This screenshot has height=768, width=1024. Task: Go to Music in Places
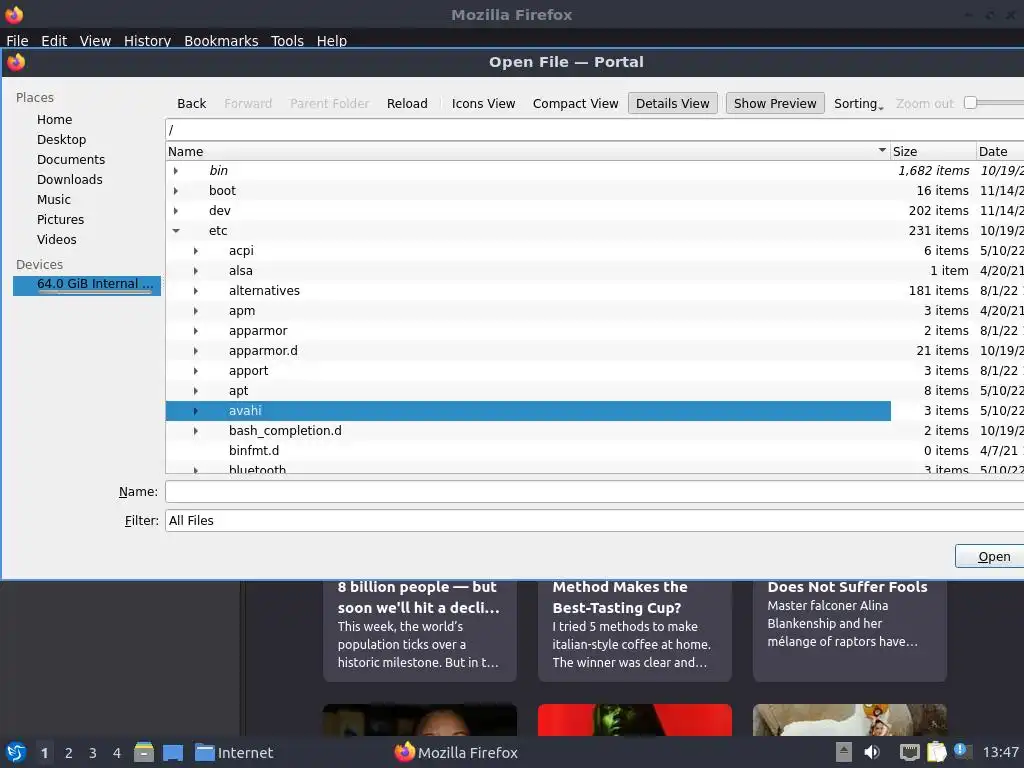point(54,200)
